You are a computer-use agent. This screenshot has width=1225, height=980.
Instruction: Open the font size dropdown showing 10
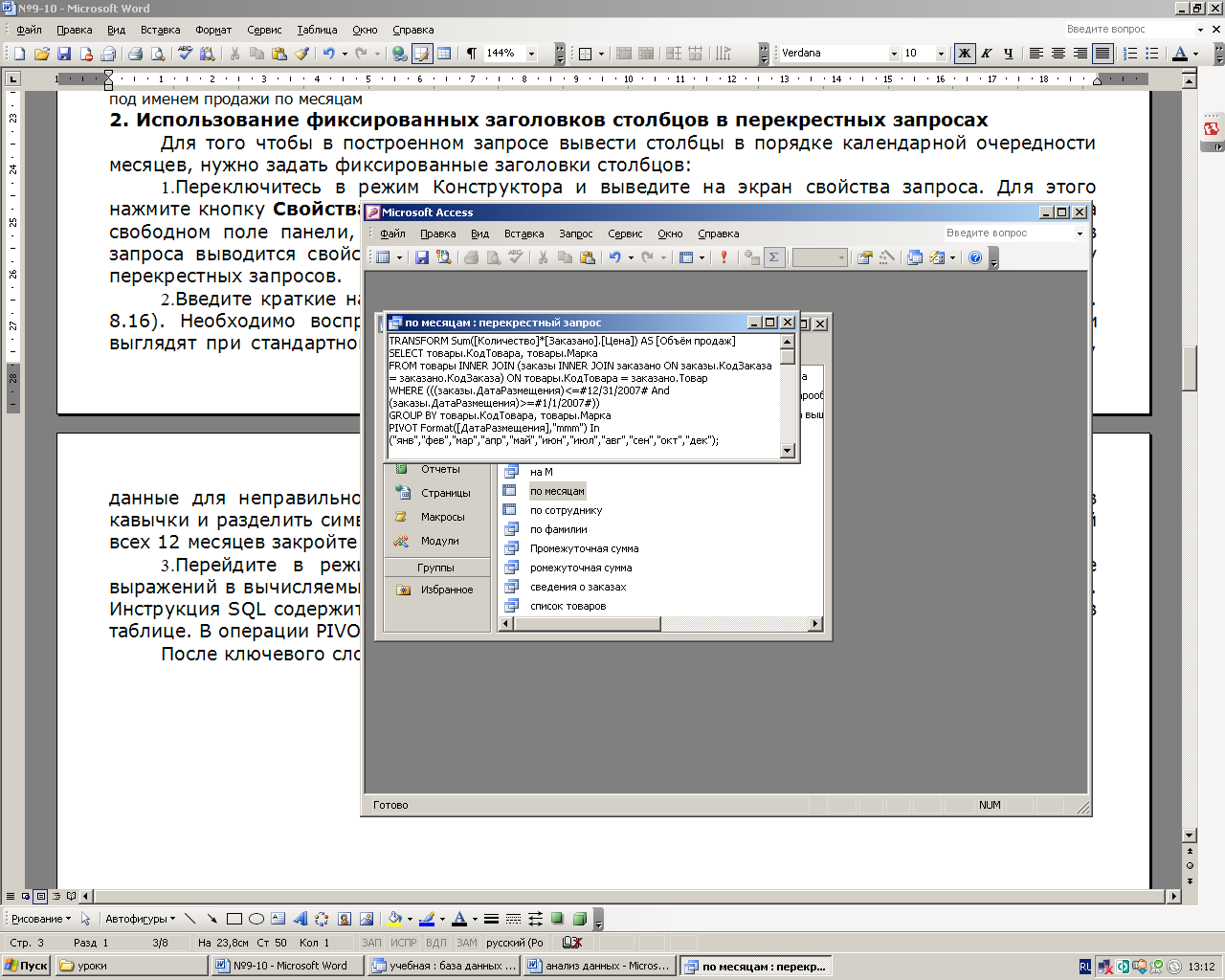pos(941,54)
